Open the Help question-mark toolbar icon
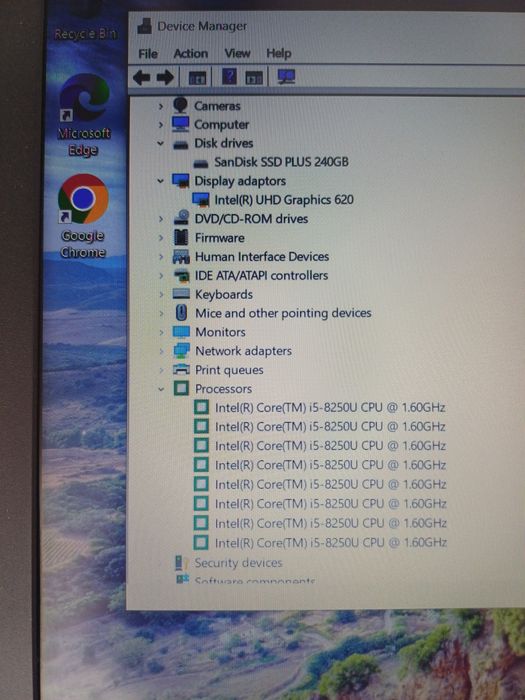 point(229,77)
